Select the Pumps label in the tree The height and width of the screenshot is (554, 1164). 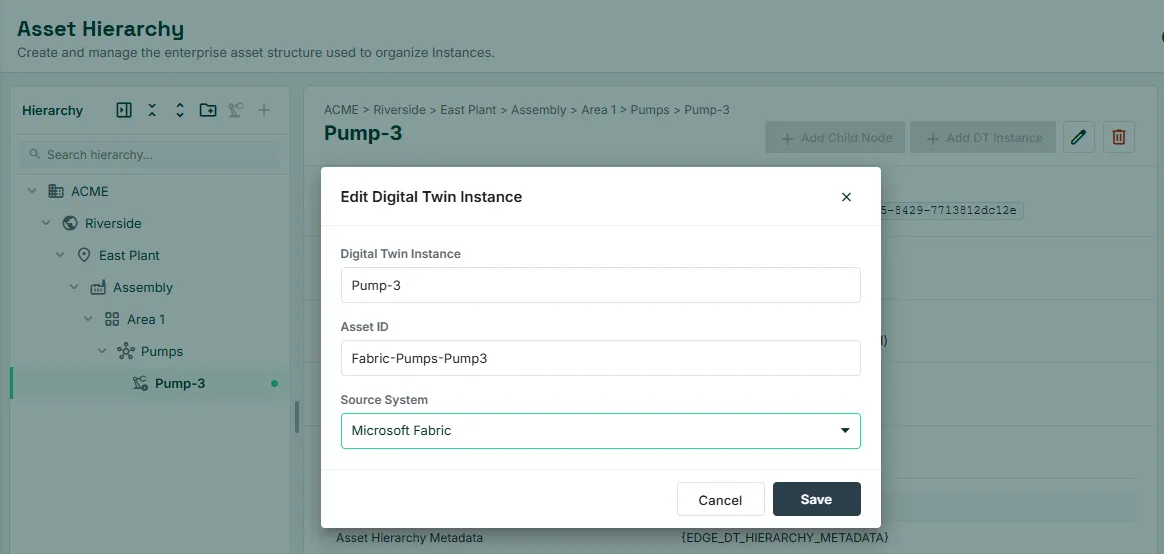[x=162, y=351]
